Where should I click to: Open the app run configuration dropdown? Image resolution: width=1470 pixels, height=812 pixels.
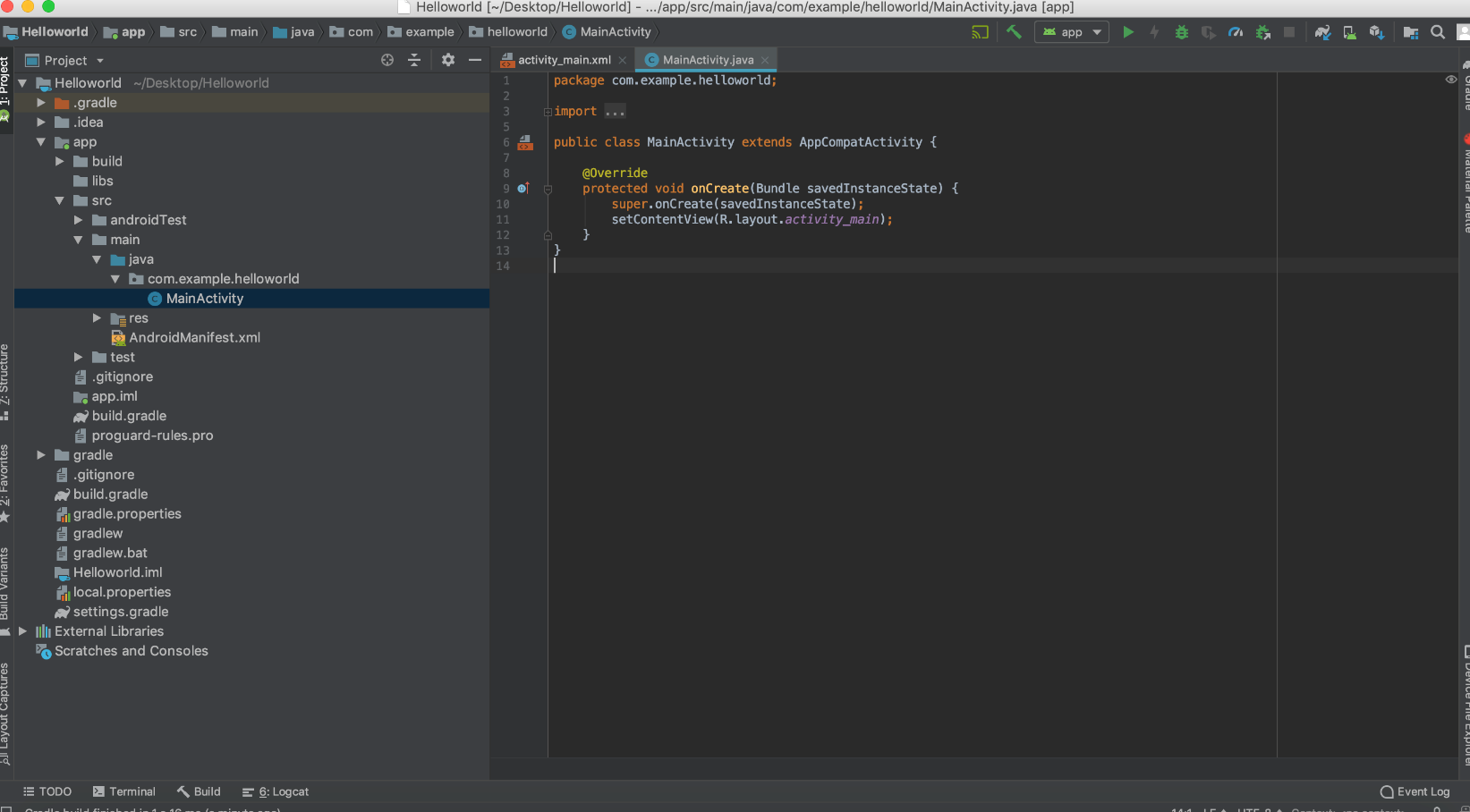[x=1072, y=32]
